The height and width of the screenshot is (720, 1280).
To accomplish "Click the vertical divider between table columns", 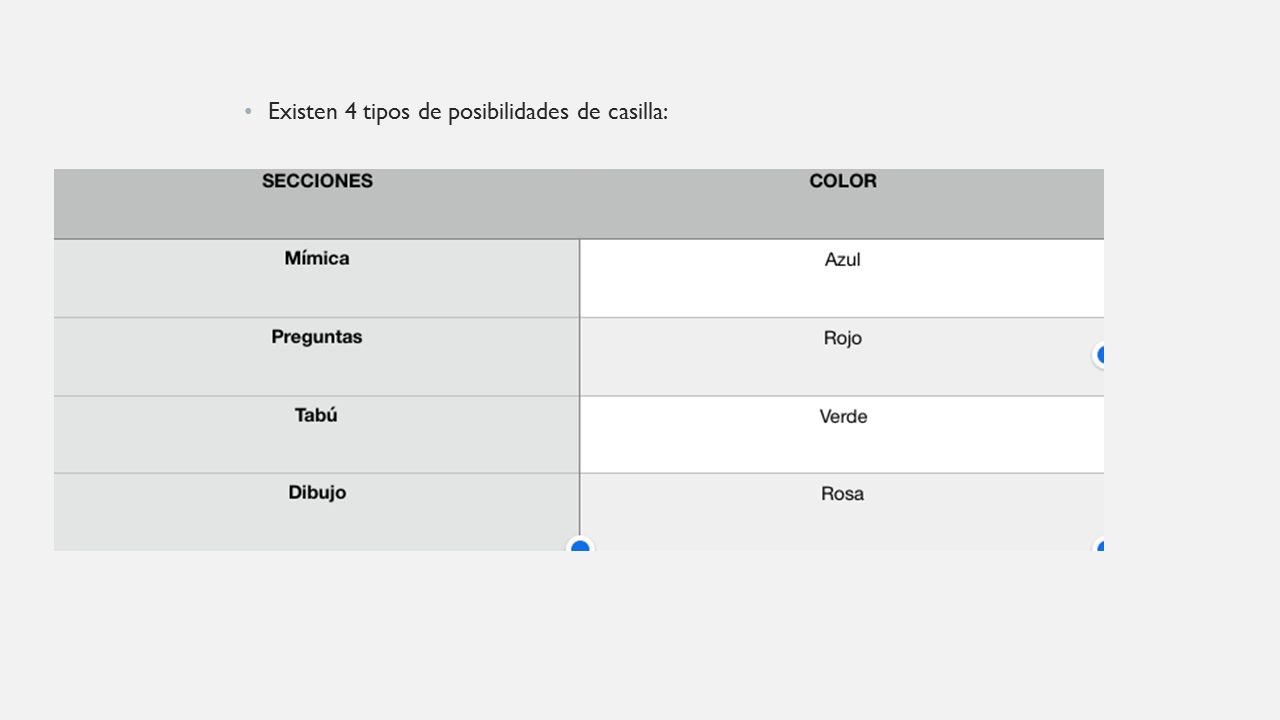I will (580, 394).
